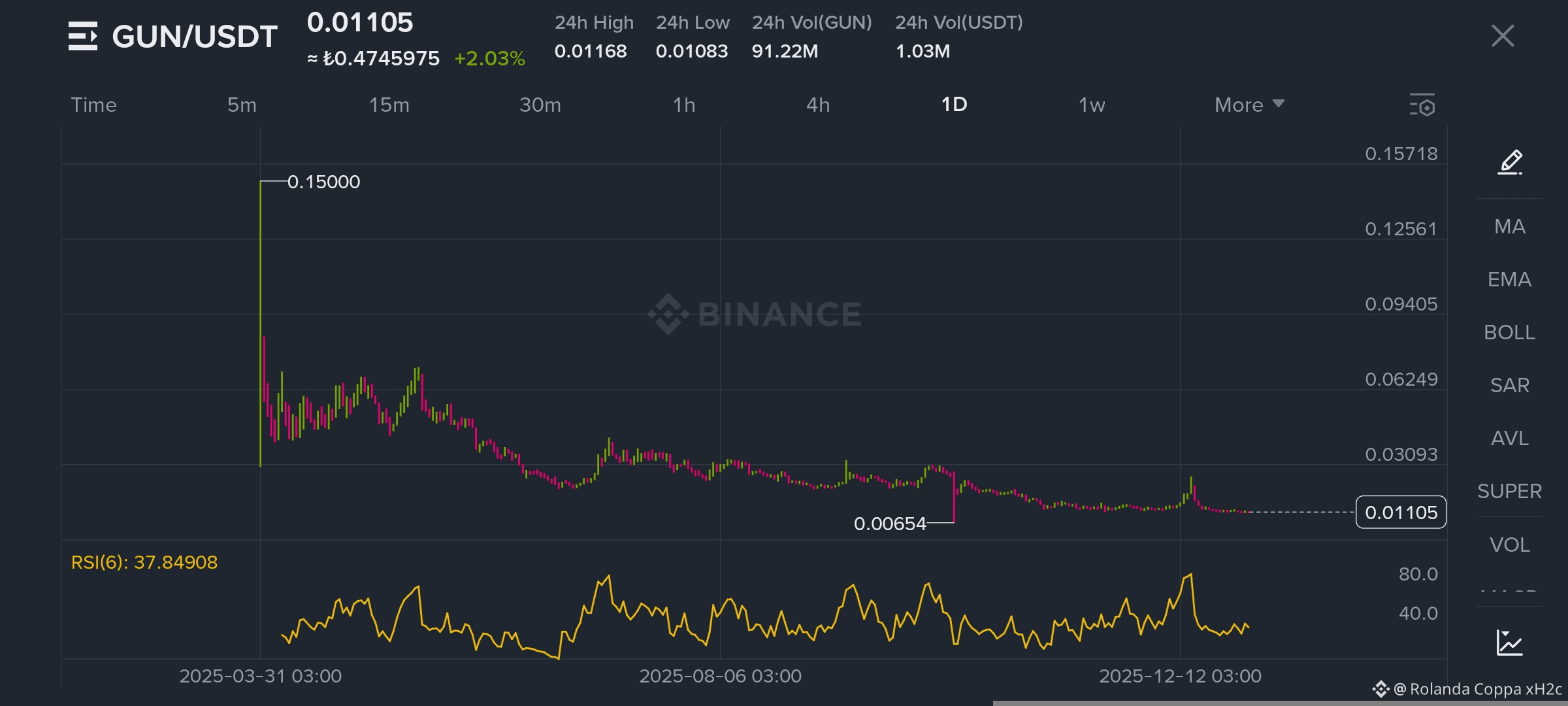Click the line chart icon at bottom right
This screenshot has width=1568, height=706.
point(1509,643)
